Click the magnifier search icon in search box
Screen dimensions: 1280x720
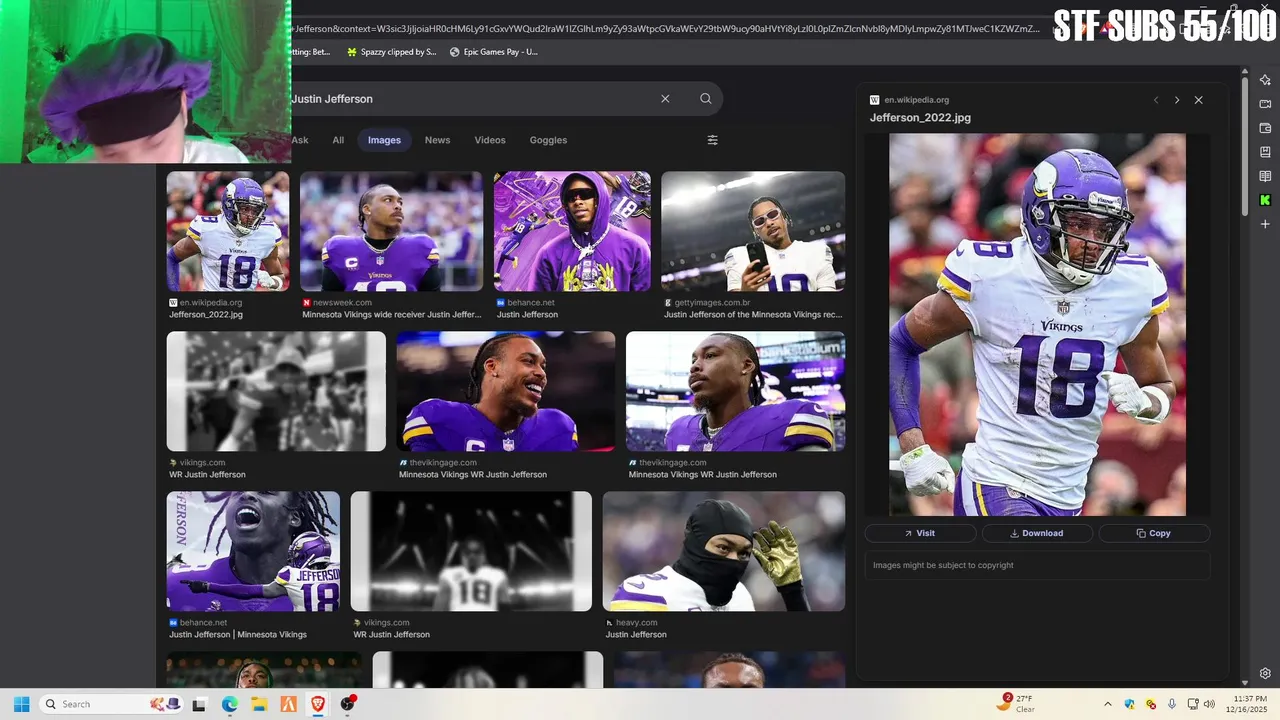coord(706,99)
